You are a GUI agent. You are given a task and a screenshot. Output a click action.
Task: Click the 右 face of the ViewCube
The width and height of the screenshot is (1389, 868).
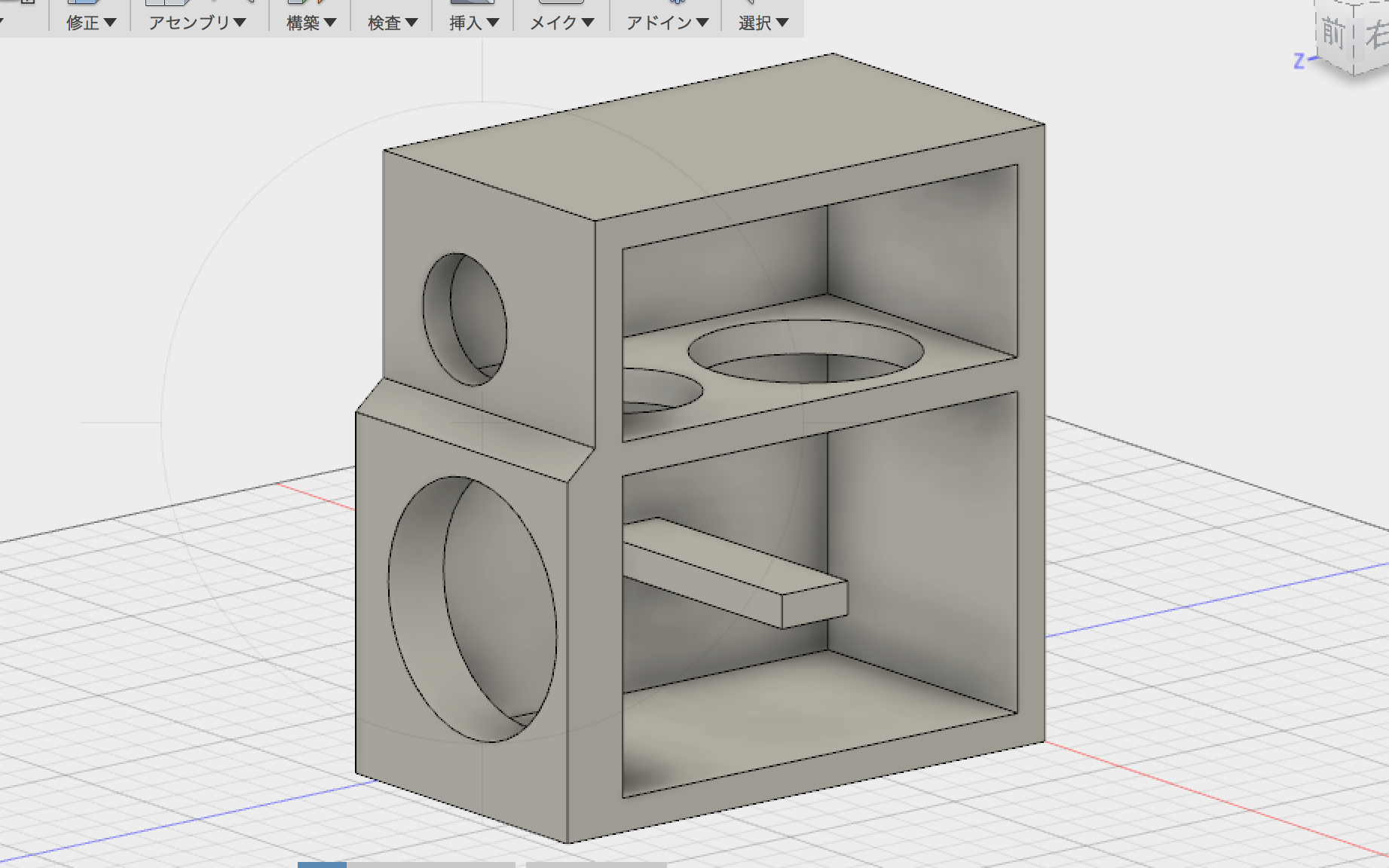click(1375, 36)
